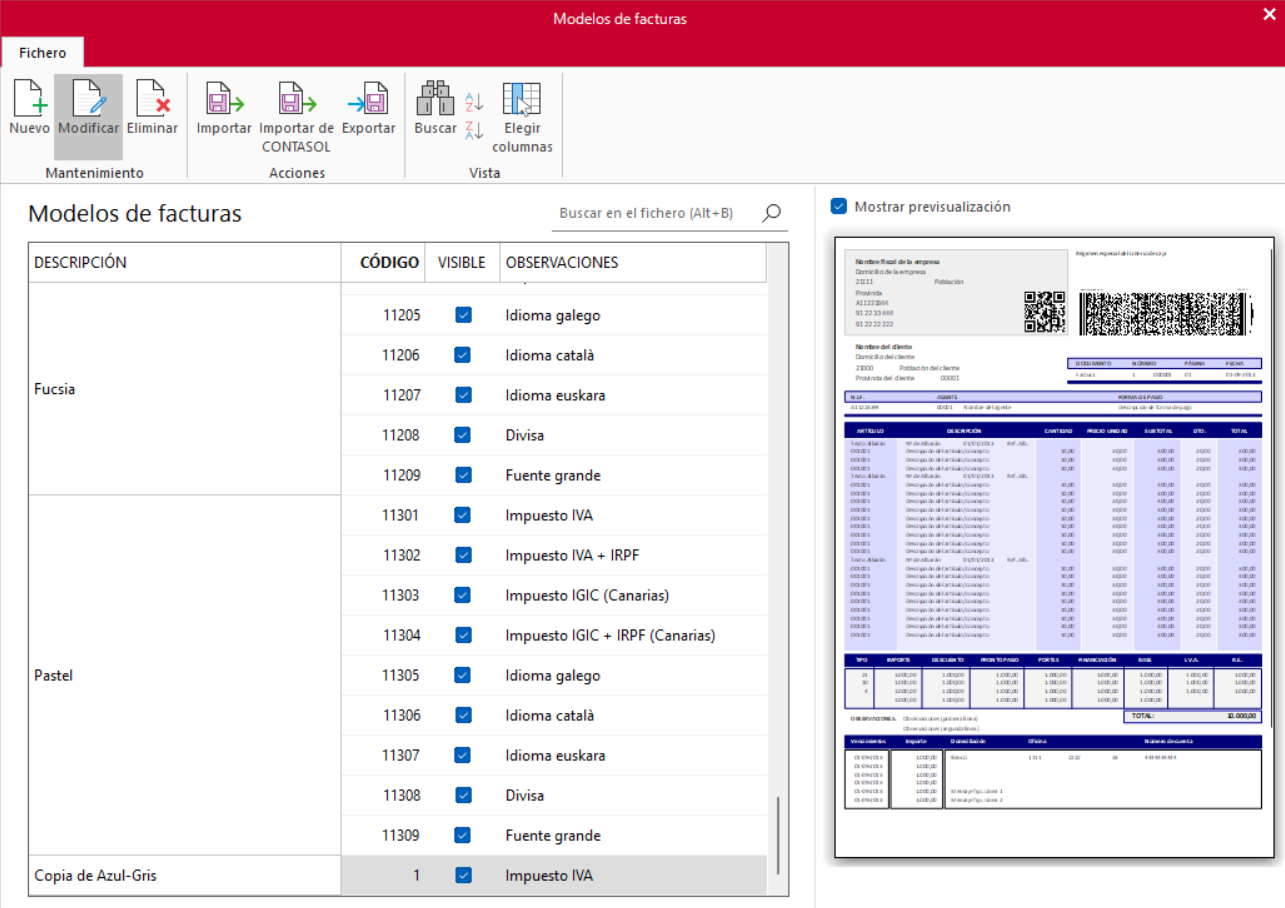The height and width of the screenshot is (908, 1285).
Task: Select Divisa observation in row 11308
Action: 525,795
